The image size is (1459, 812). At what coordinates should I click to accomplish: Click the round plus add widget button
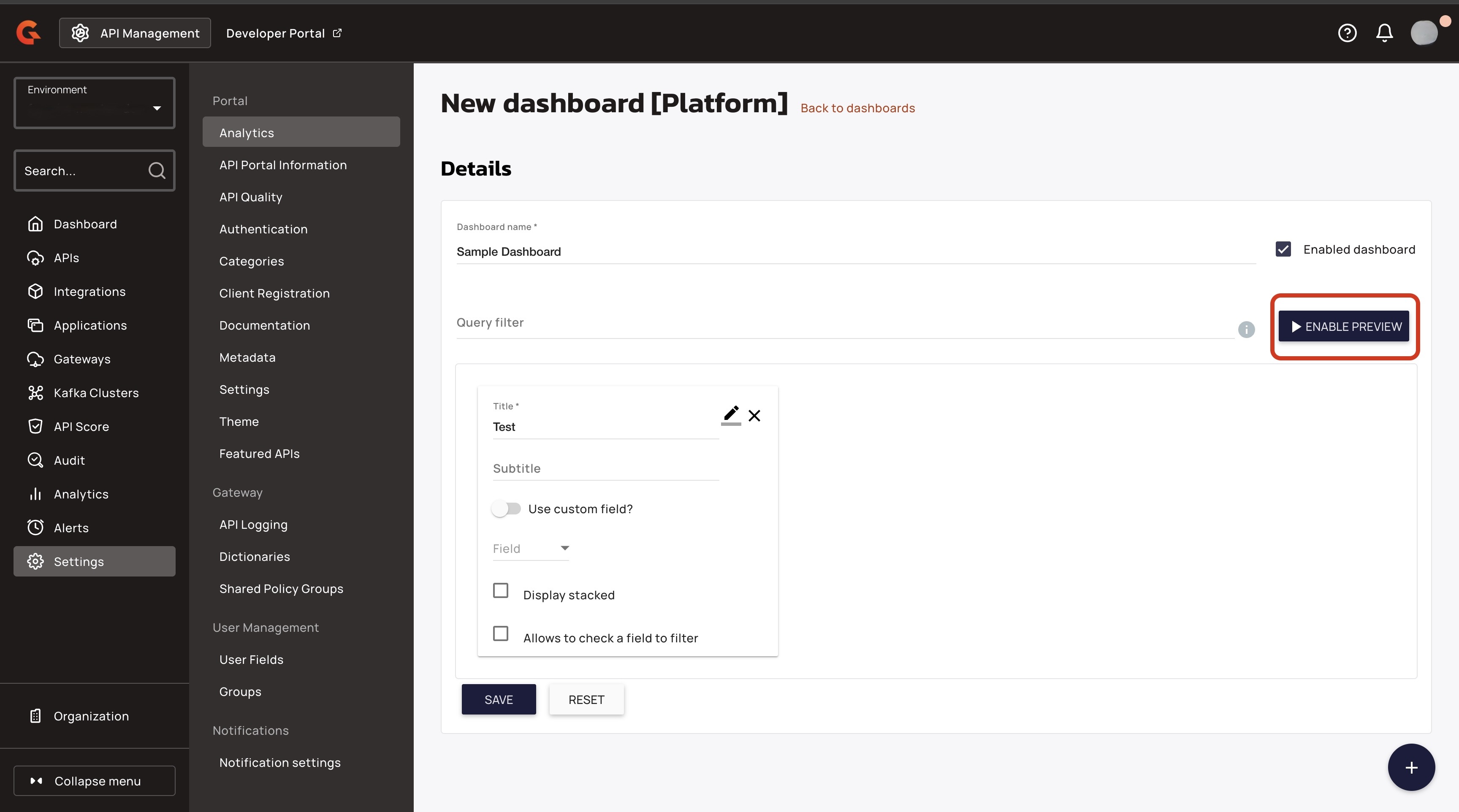(x=1411, y=767)
